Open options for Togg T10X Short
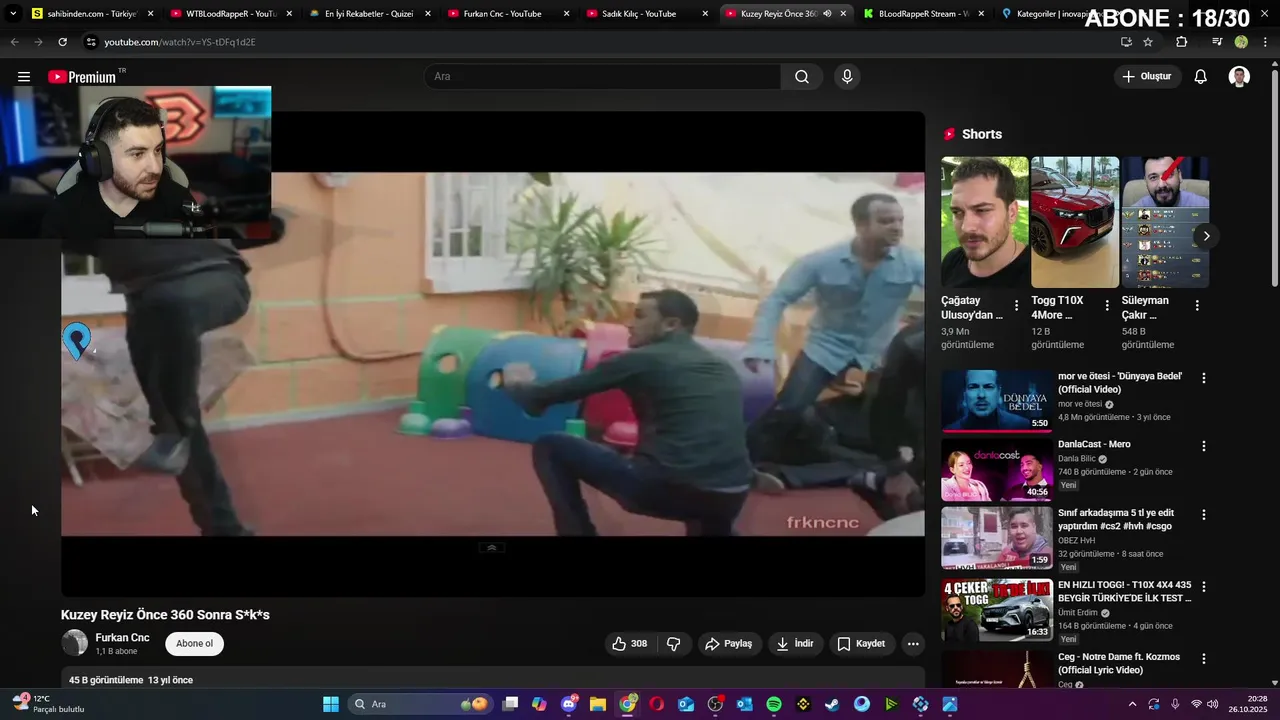The width and height of the screenshot is (1280, 720). point(1107,305)
